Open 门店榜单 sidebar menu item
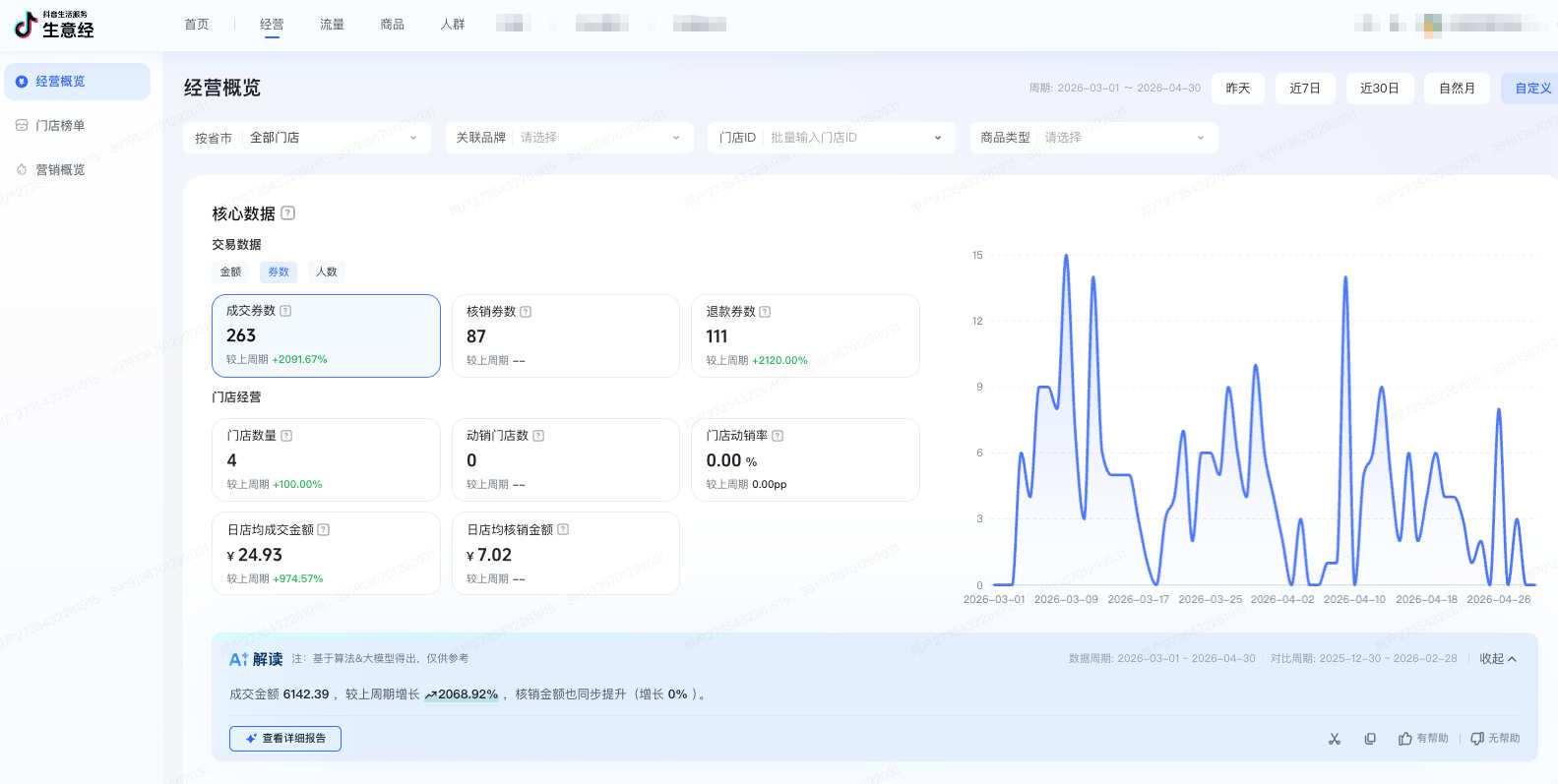Viewport: 1558px width, 784px height. (78, 126)
